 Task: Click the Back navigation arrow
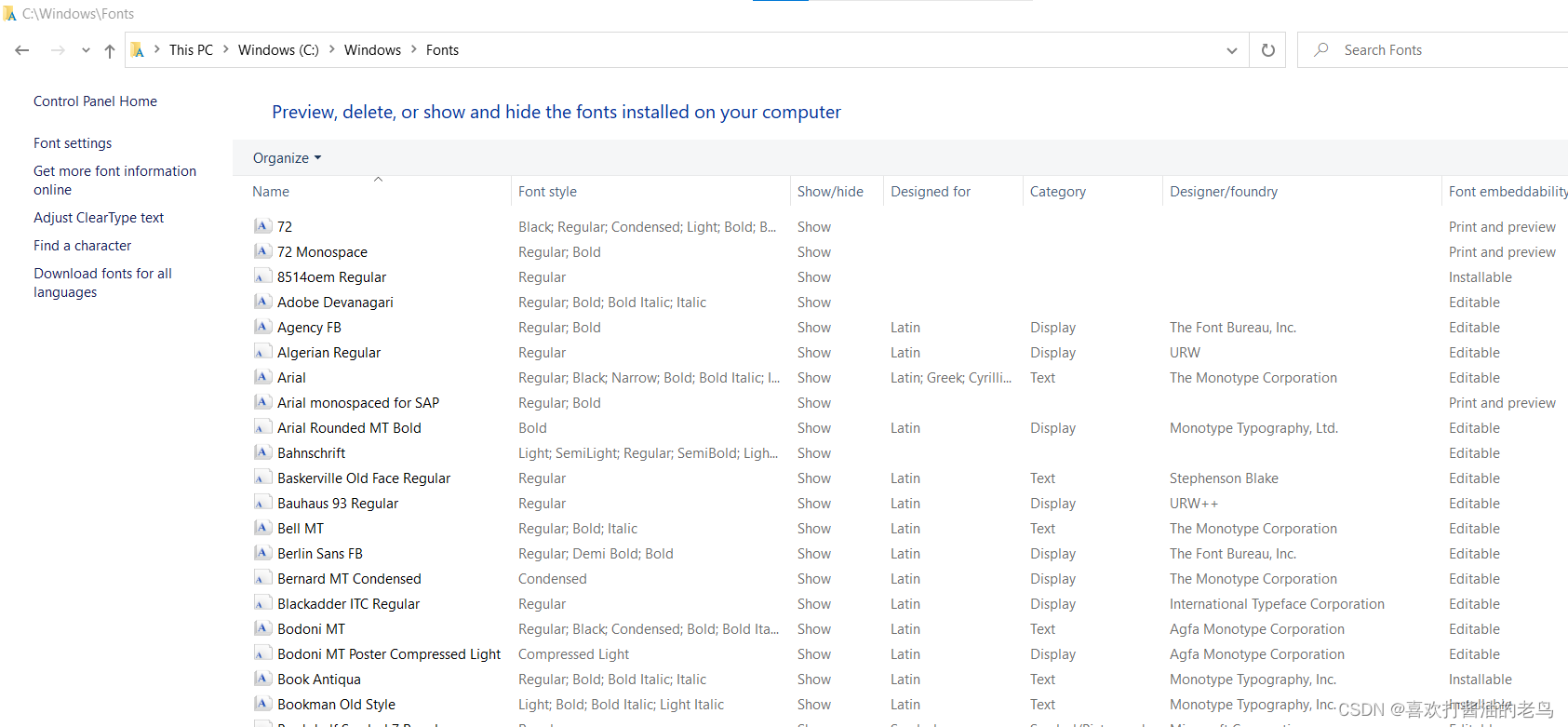click(x=22, y=50)
